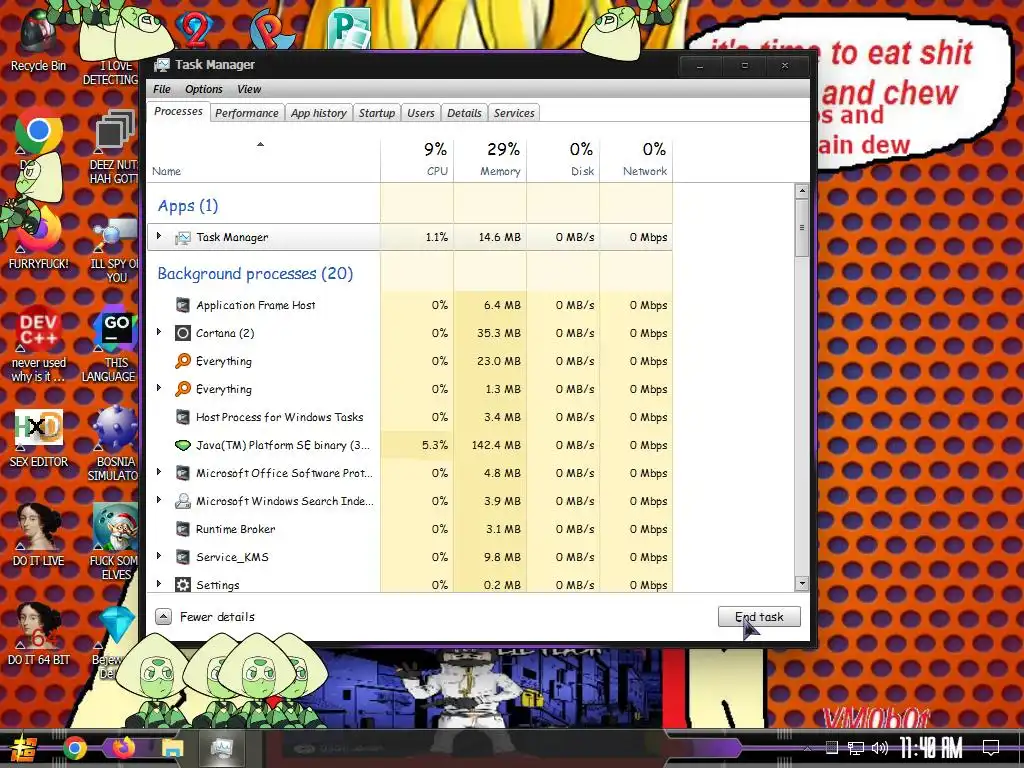Switch to the Performance tab

pos(247,113)
